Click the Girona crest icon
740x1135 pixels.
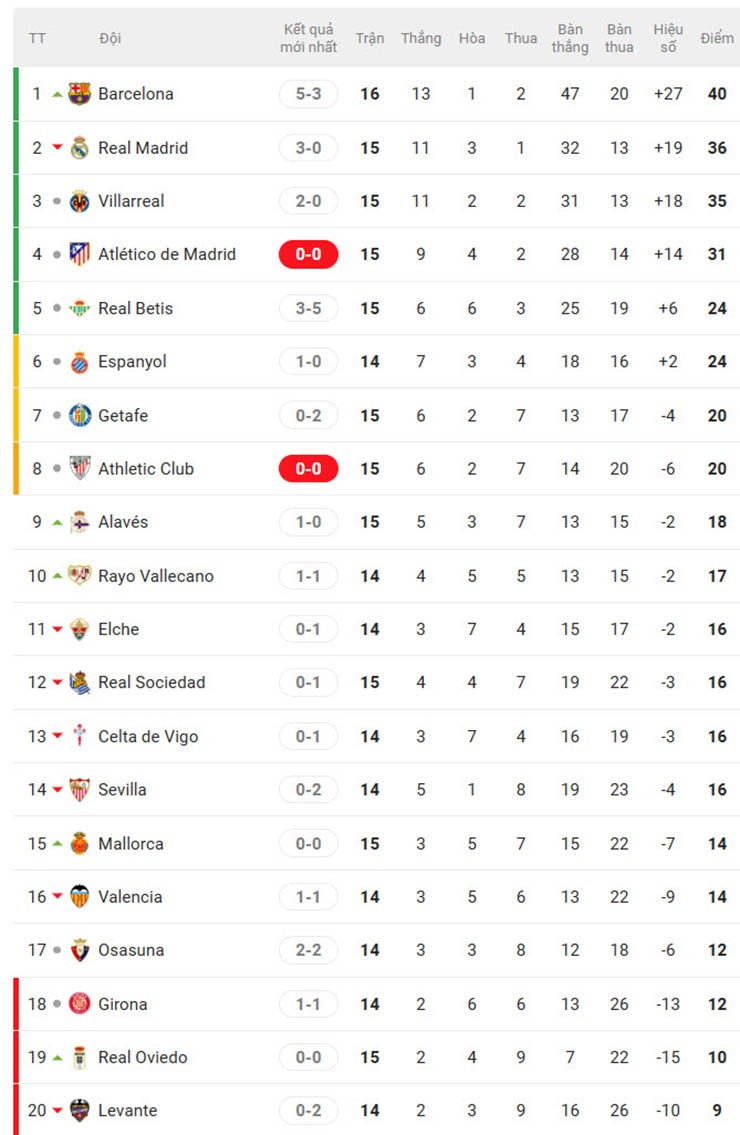coord(80,1004)
